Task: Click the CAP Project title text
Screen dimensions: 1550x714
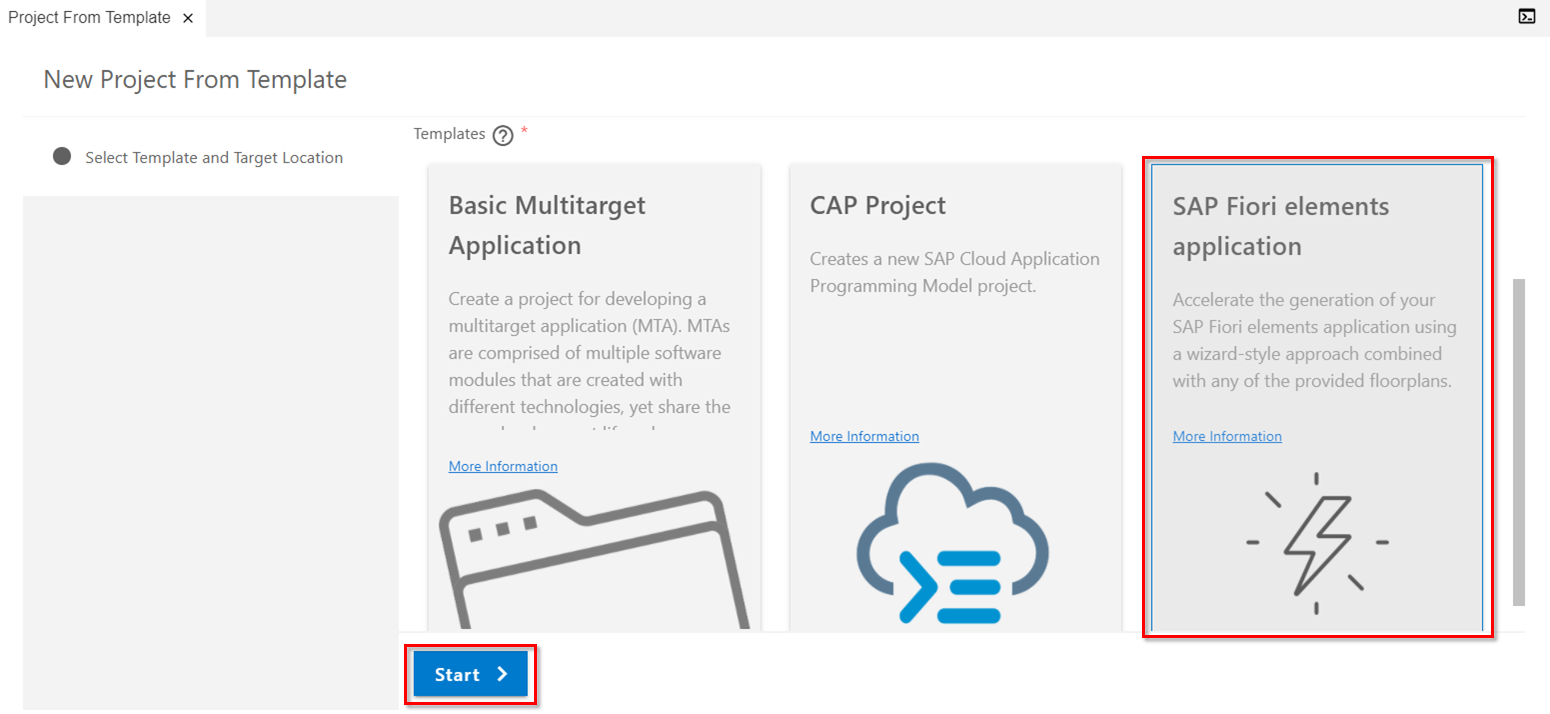Action: coord(878,206)
